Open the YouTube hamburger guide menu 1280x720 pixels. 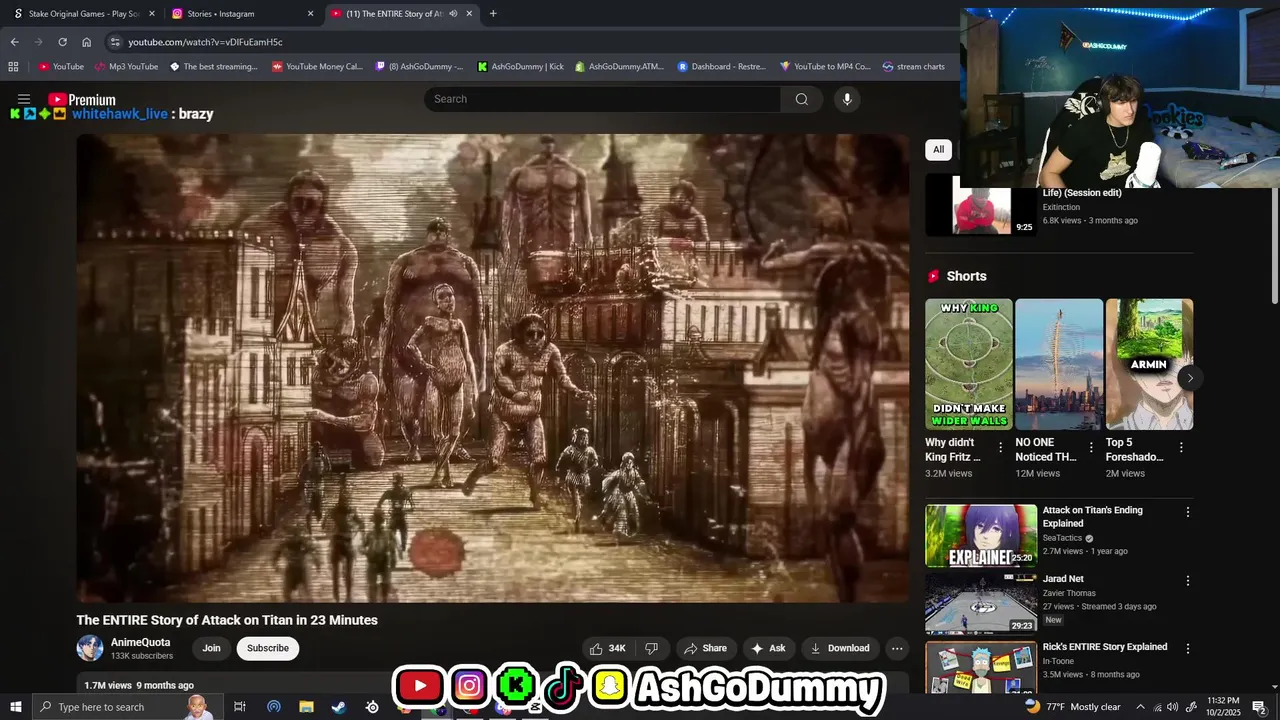(24, 99)
